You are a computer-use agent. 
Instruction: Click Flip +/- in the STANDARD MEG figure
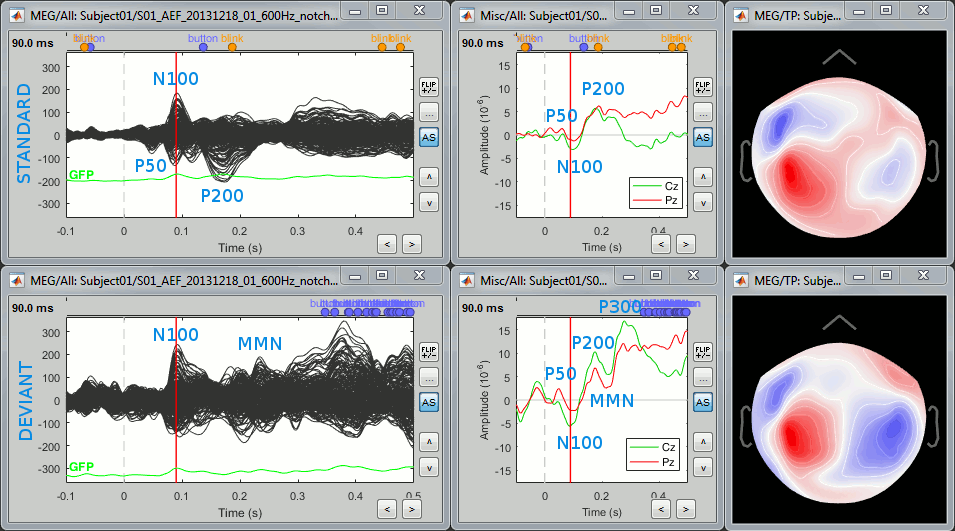point(428,87)
